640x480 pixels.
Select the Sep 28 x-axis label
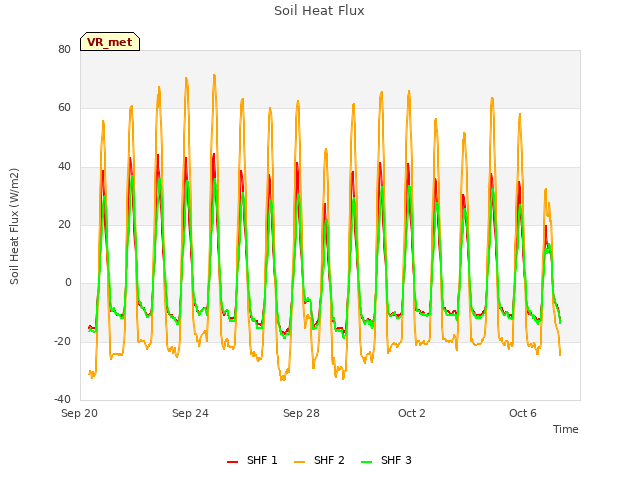pos(301,413)
